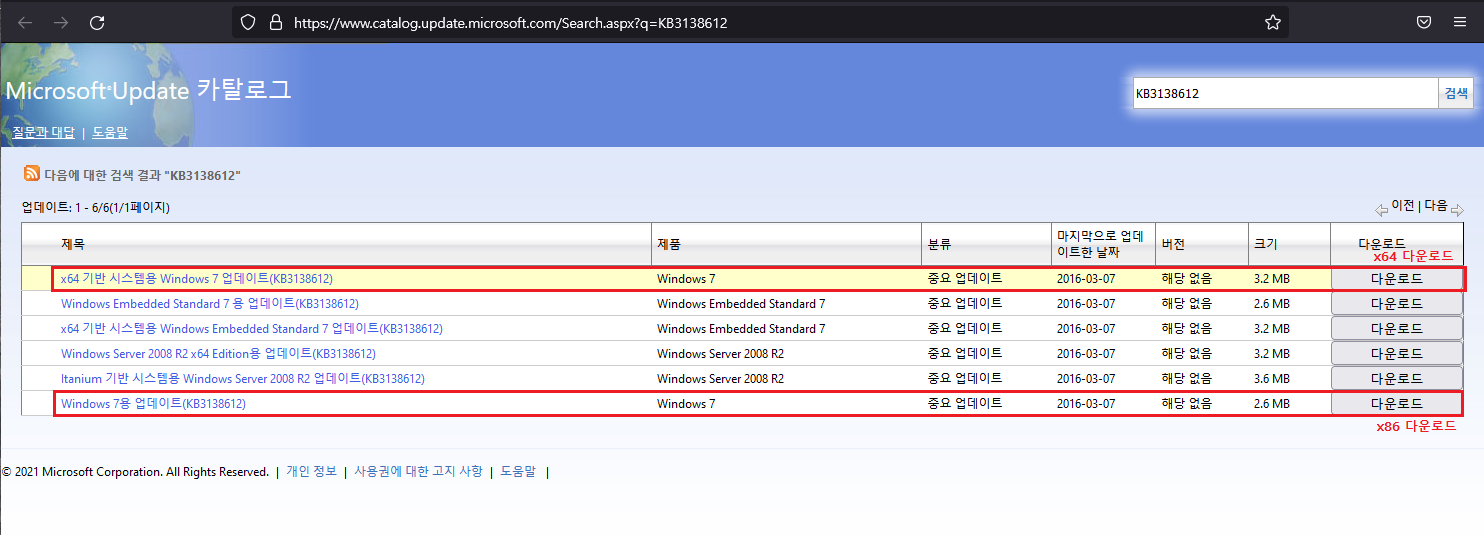This screenshot has height=535, width=1484.
Task: Click Windows 7 product cell in the x64 update row
Action: coord(686,278)
